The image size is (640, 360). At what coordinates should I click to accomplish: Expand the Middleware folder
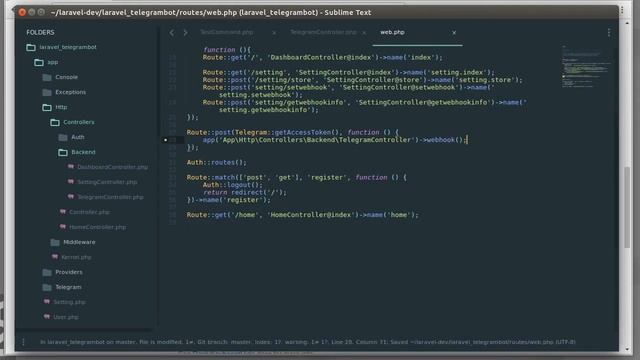click(79, 242)
